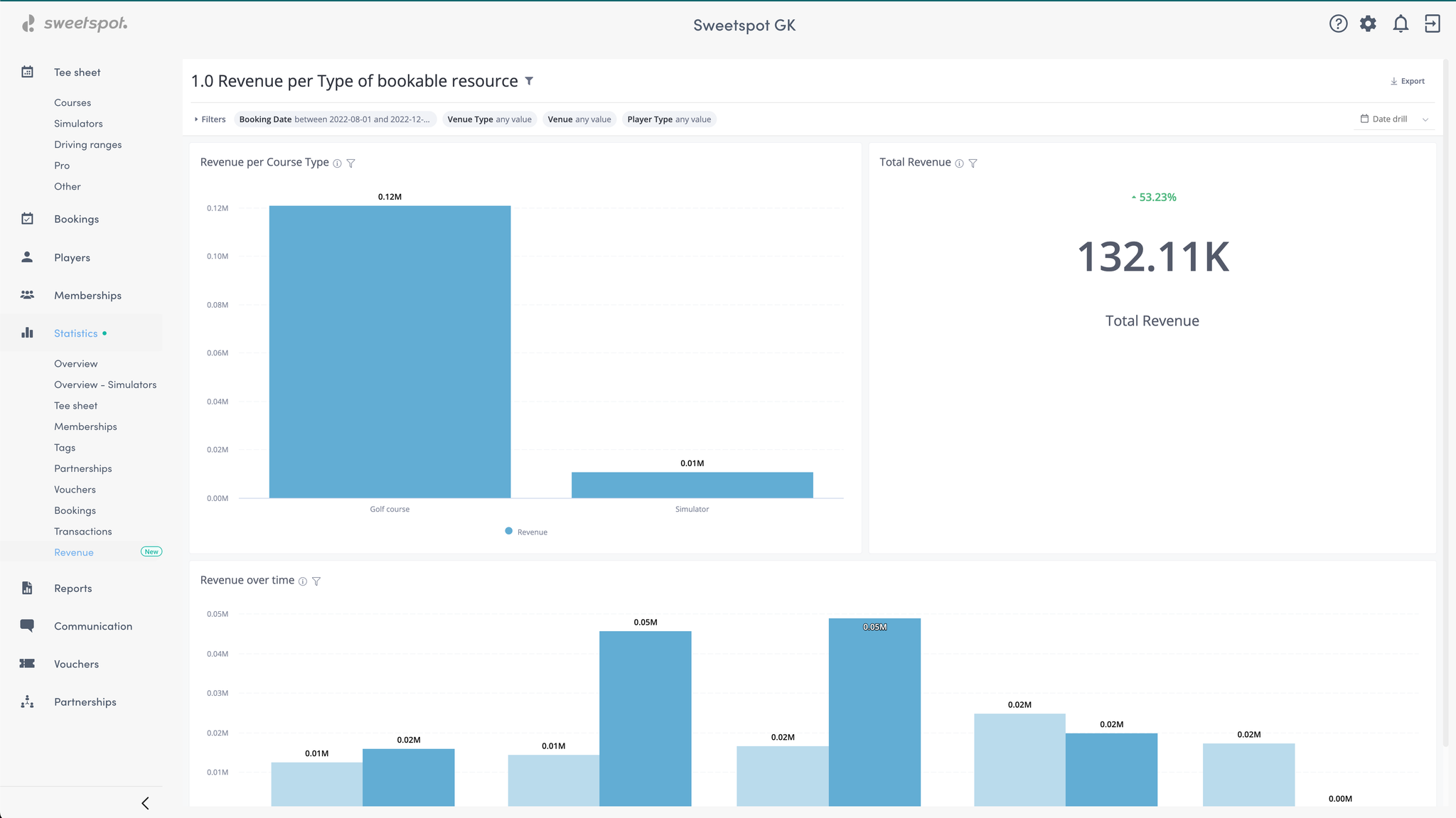Image resolution: width=1456 pixels, height=818 pixels.
Task: Open Tee sheet statistics page
Action: click(x=75, y=405)
